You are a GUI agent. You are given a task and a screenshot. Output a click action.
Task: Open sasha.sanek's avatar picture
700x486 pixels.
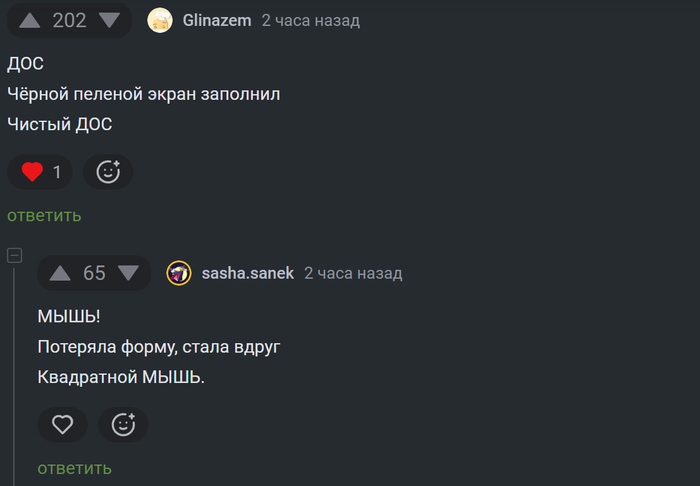[x=179, y=273]
